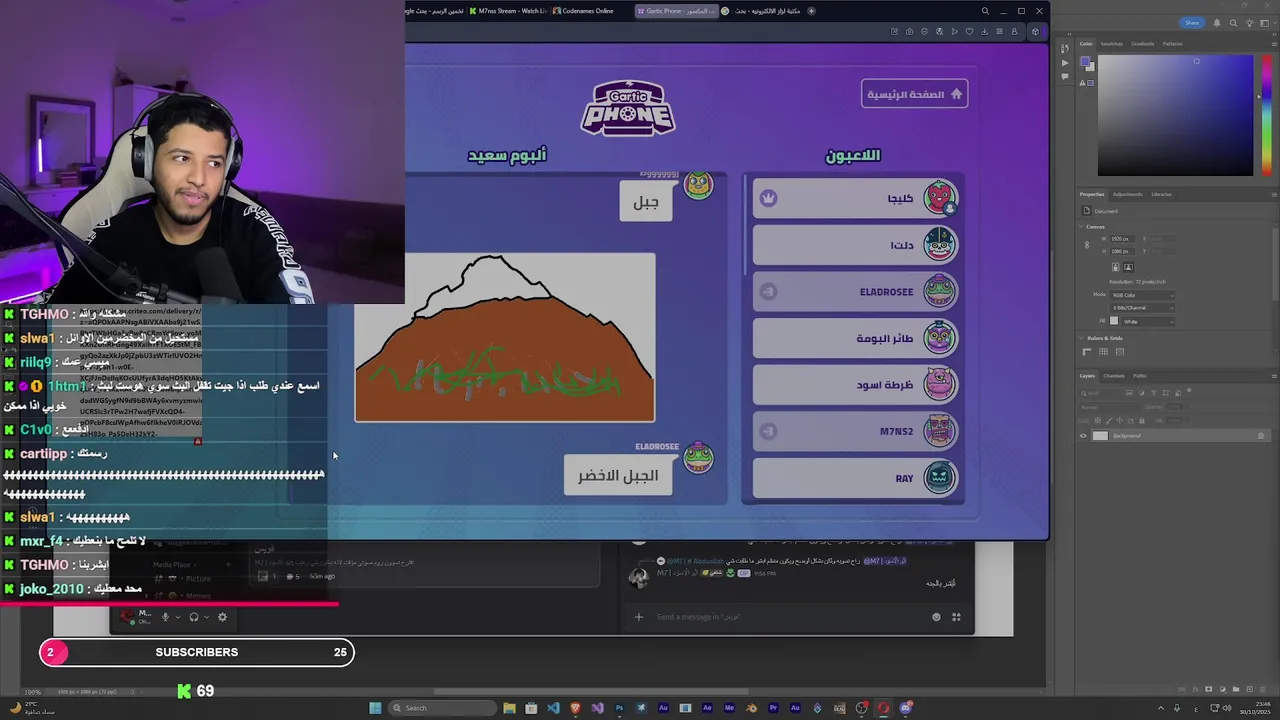The image size is (1280, 720).
Task: Hide the Background layer eye icon
Action: coord(1083,436)
